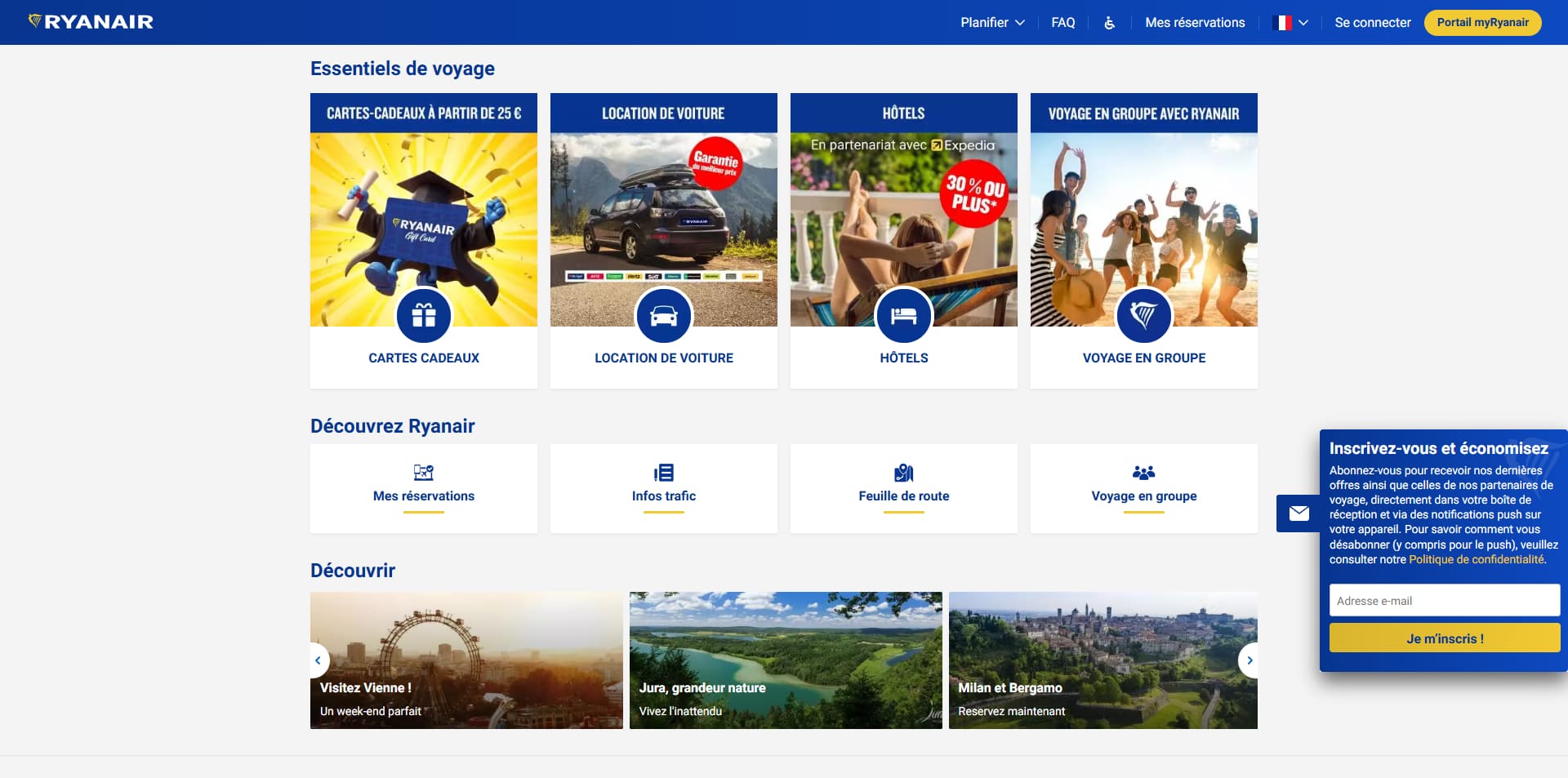Click the Feuille de route map icon
The width and height of the screenshot is (1568, 778).
point(904,472)
